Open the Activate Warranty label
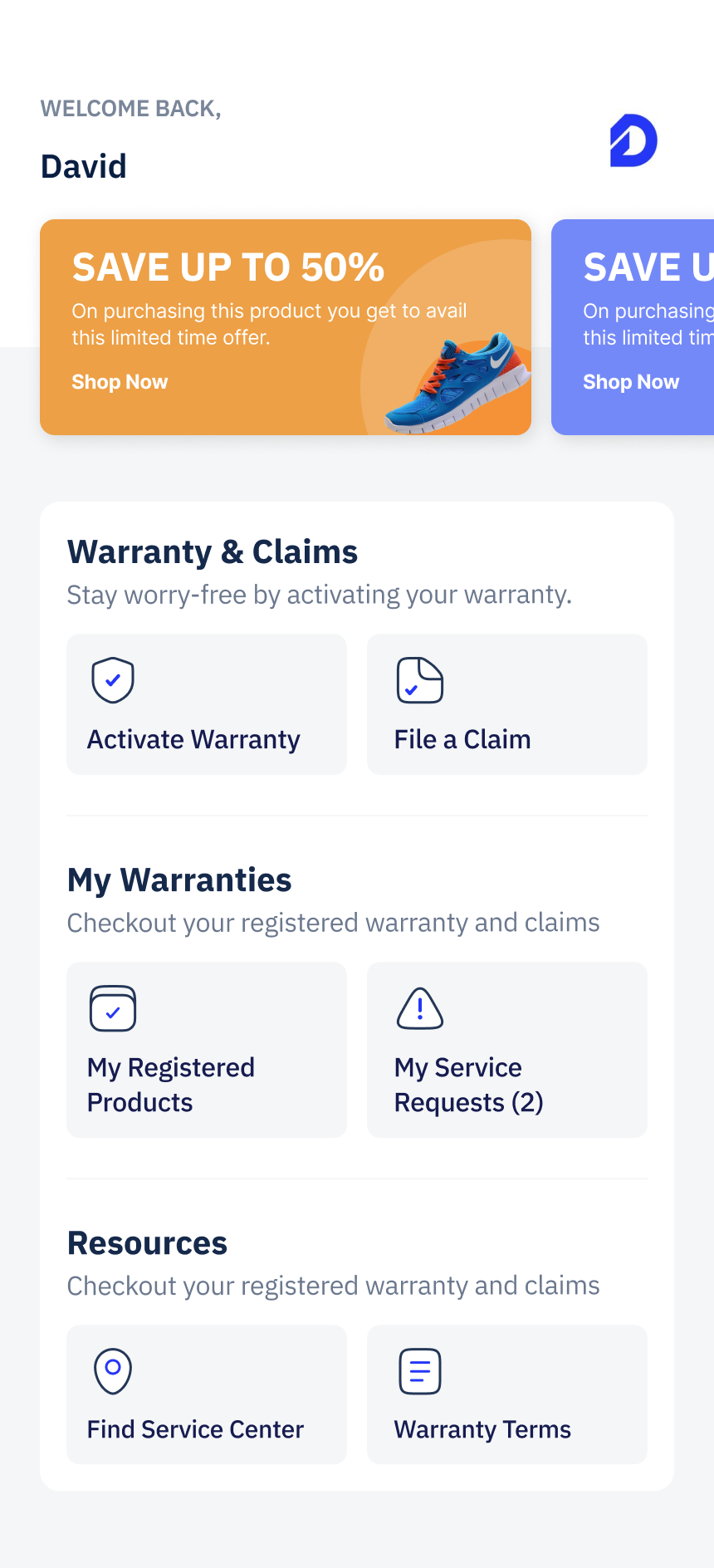Viewport: 714px width, 1568px height. pos(193,739)
